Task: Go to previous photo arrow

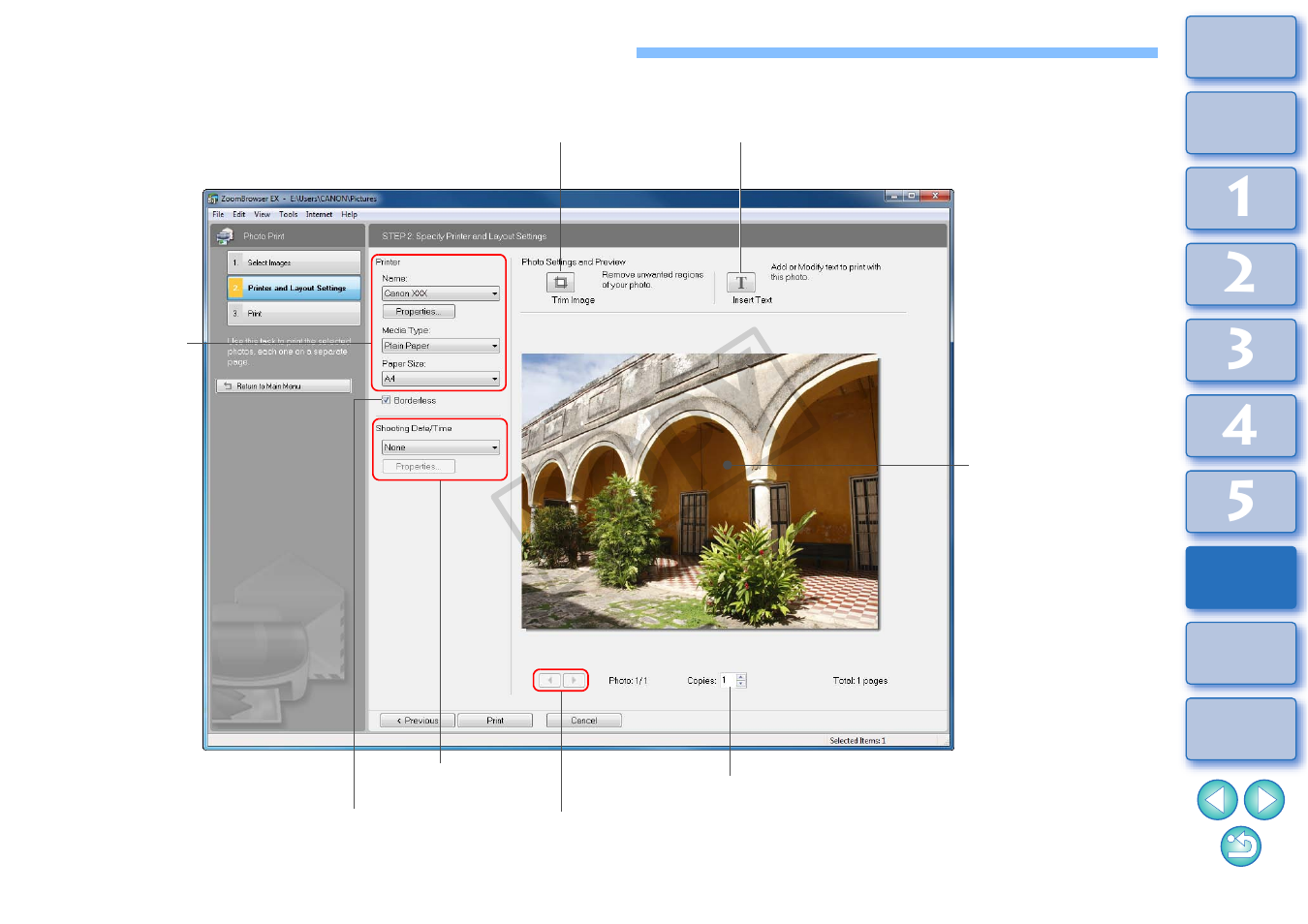Action: 549,680
